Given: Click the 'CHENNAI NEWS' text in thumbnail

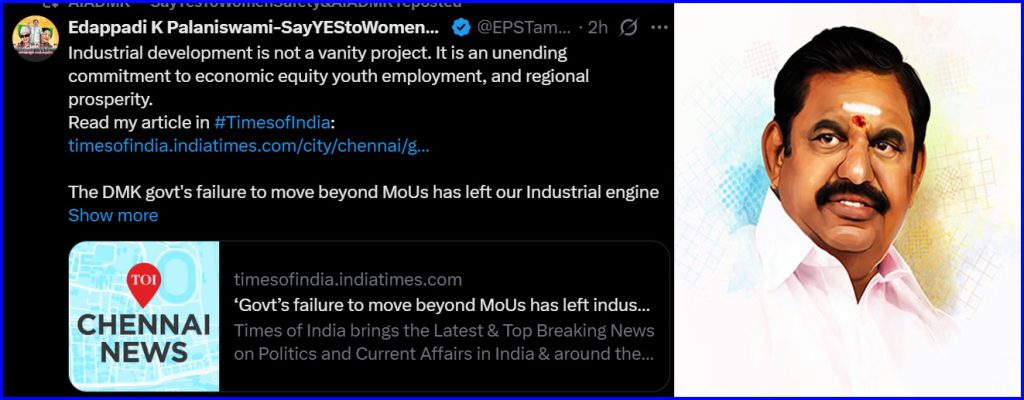Looking at the screenshot, I should tap(143, 338).
